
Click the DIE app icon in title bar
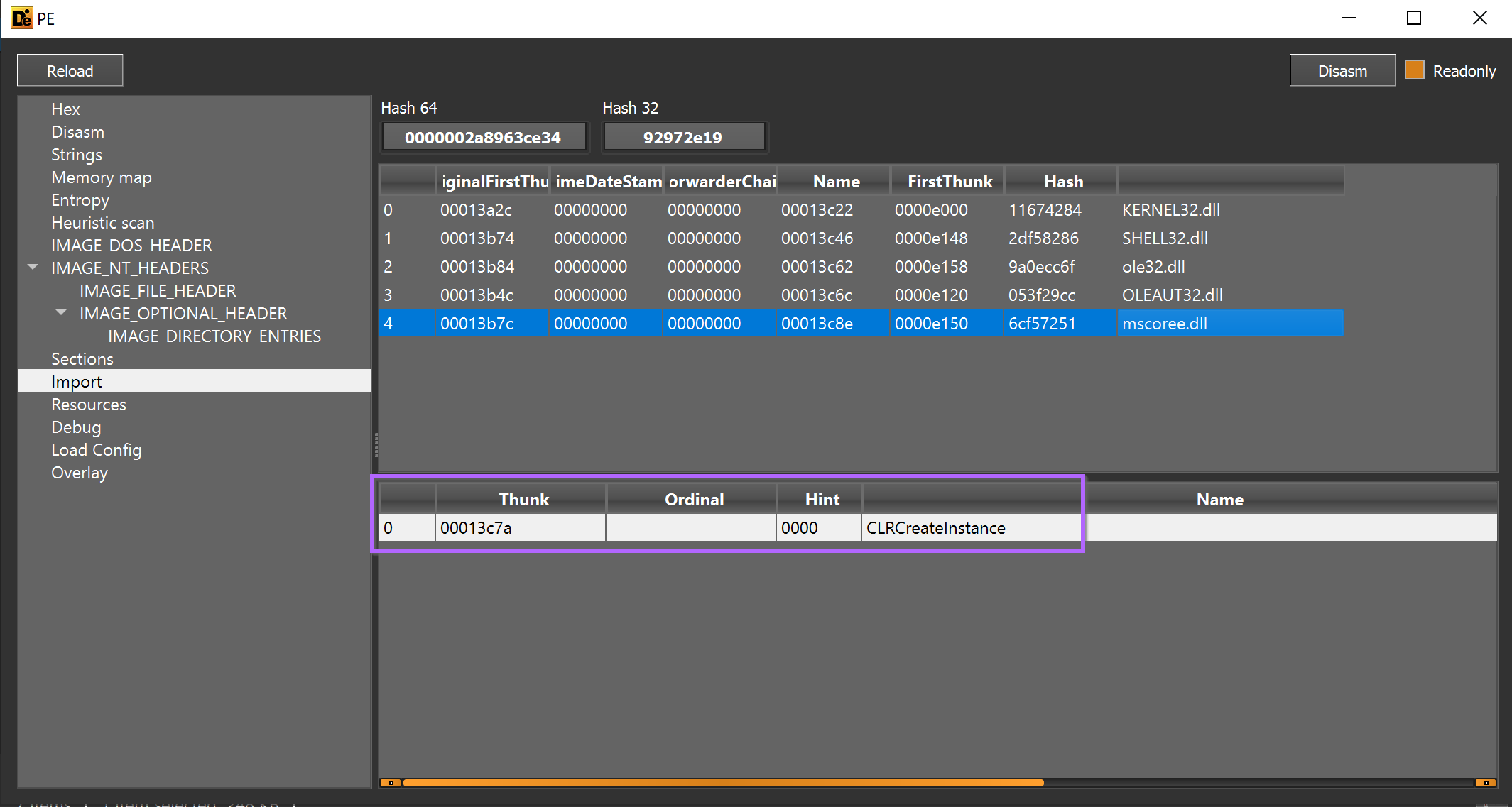click(x=21, y=18)
